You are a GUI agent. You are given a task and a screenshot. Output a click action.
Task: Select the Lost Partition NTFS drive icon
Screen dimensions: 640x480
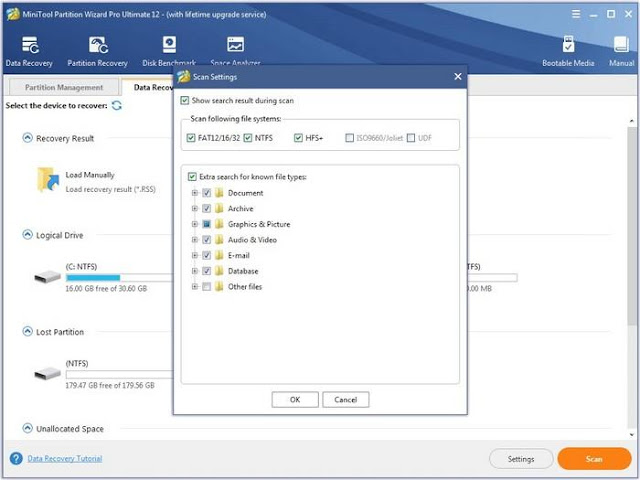tap(47, 373)
